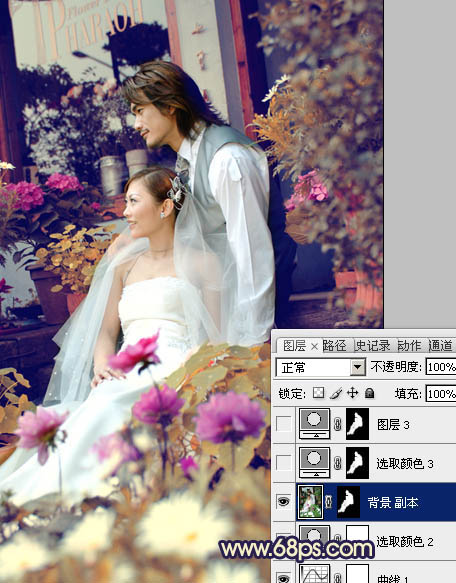Click the 不透明度 label
Screen dimensions: 456x583
coord(396,367)
